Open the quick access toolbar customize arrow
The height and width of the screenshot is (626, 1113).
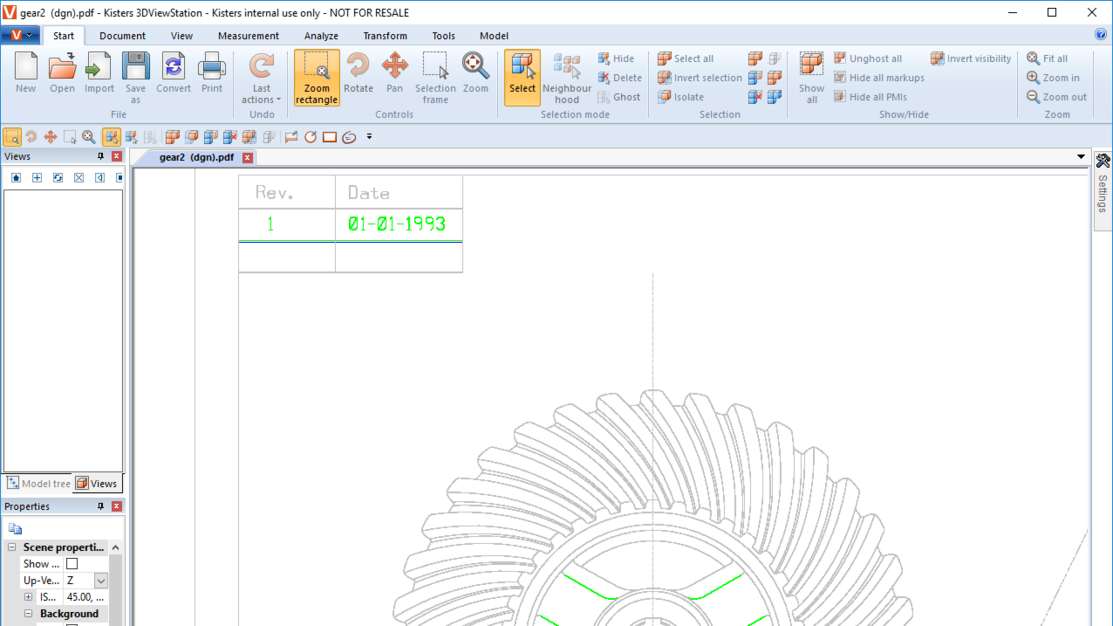pyautogui.click(x=369, y=137)
